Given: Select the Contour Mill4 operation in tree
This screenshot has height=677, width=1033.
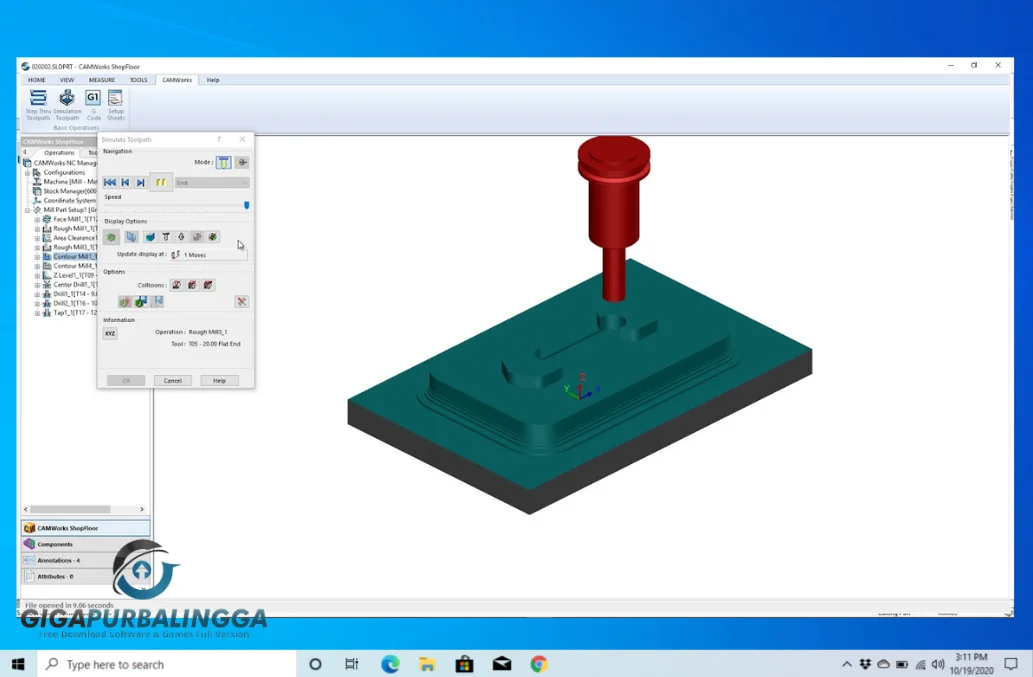Looking at the screenshot, I should 75,266.
